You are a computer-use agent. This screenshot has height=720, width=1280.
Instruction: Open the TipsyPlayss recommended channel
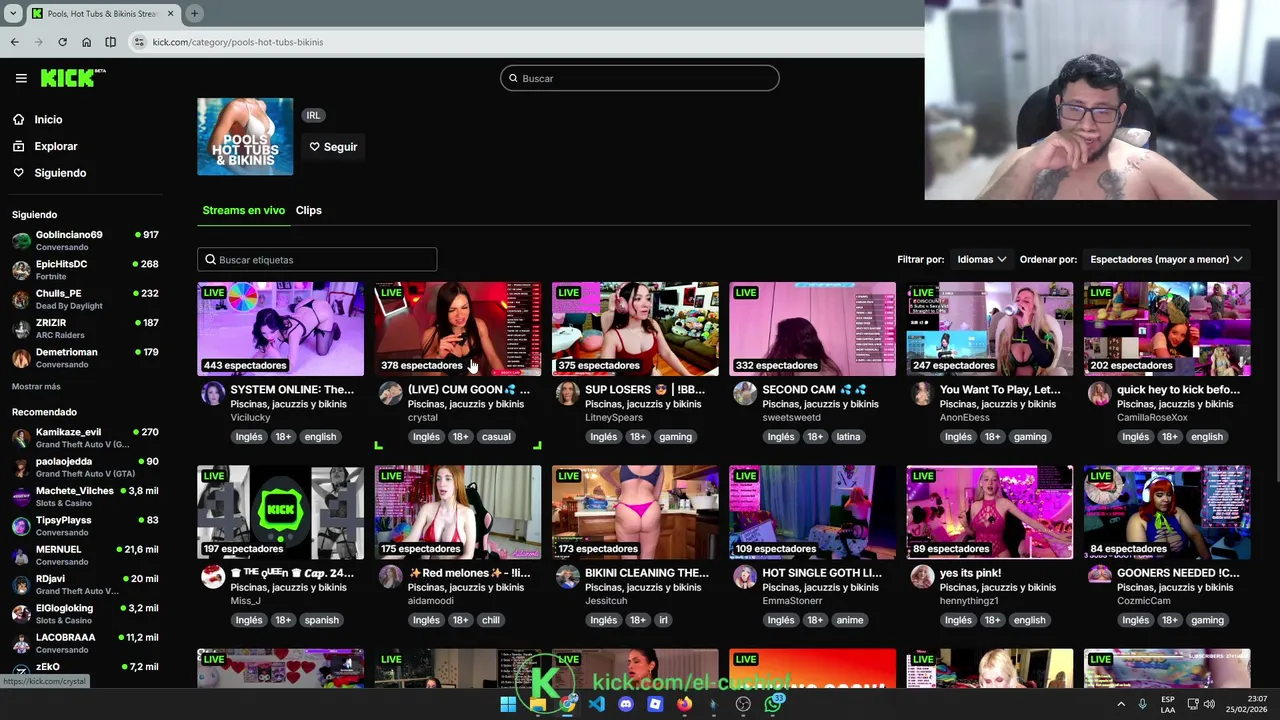86,526
